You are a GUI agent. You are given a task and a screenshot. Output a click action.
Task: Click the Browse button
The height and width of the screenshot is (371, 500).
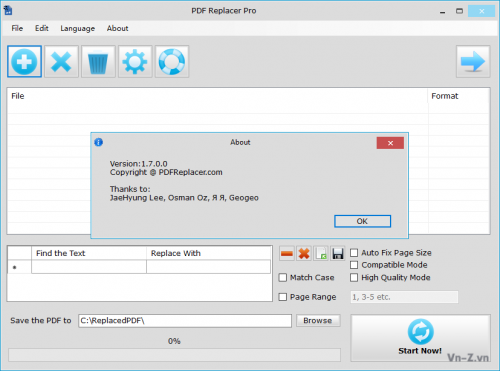point(318,321)
